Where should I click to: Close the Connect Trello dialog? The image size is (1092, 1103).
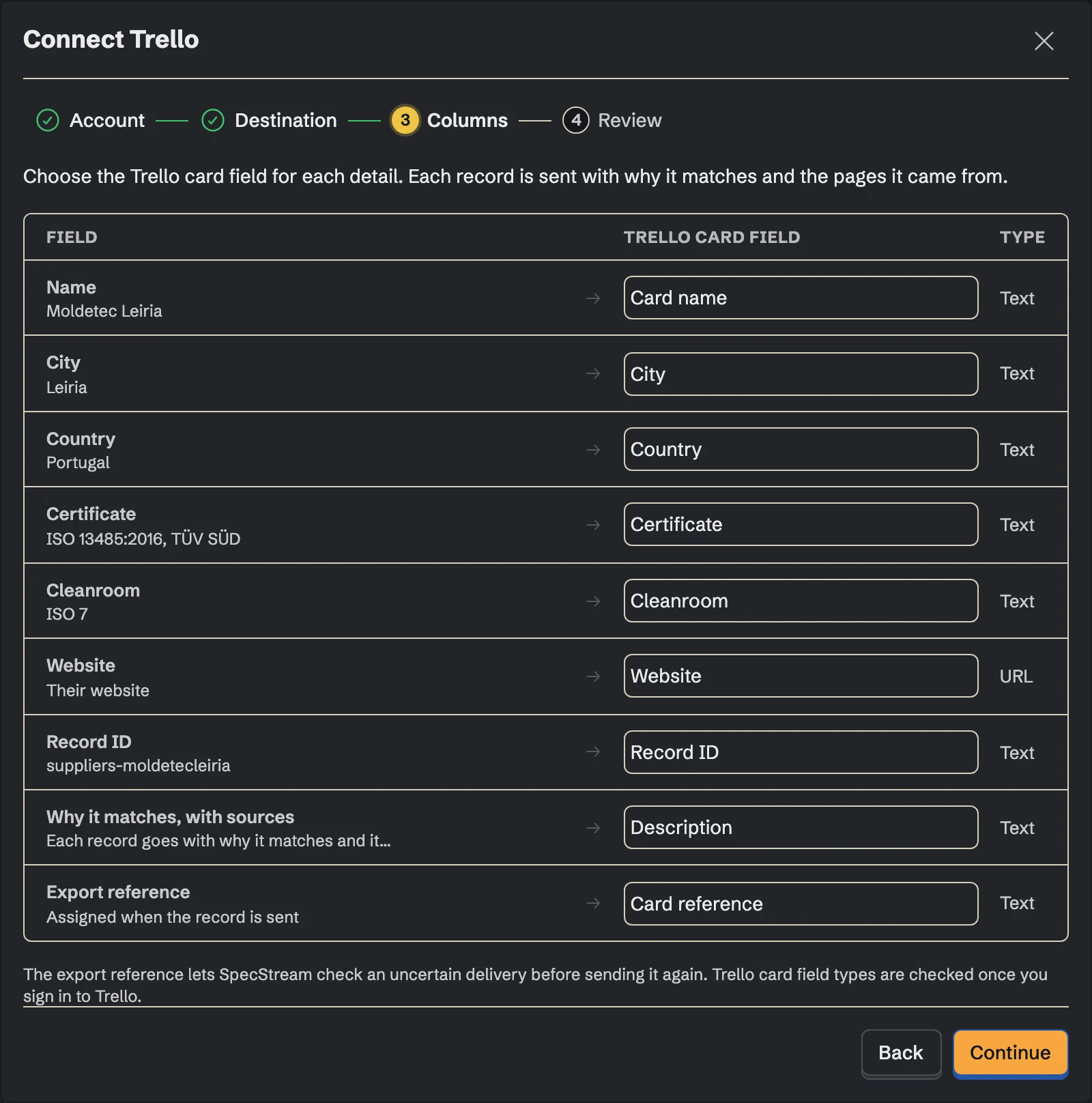(x=1044, y=41)
